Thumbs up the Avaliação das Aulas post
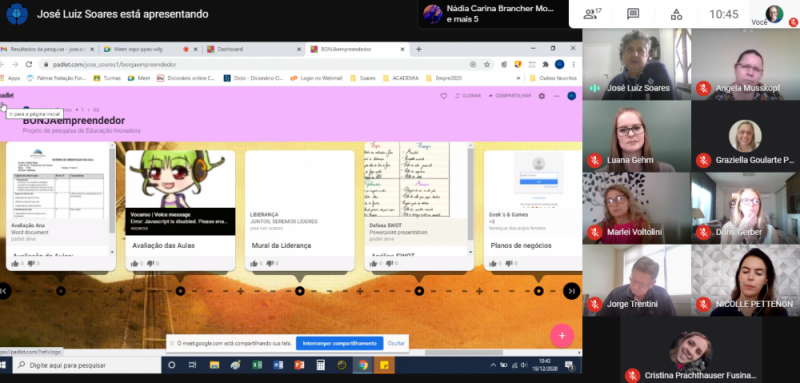 coord(134,264)
